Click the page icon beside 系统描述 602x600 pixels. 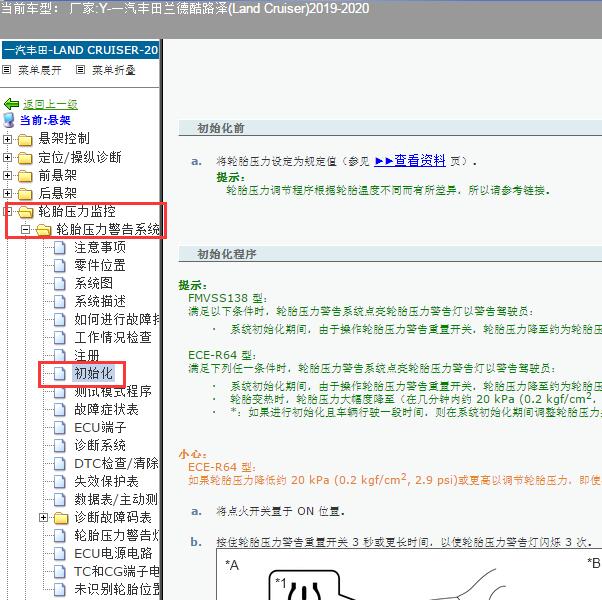[60, 302]
